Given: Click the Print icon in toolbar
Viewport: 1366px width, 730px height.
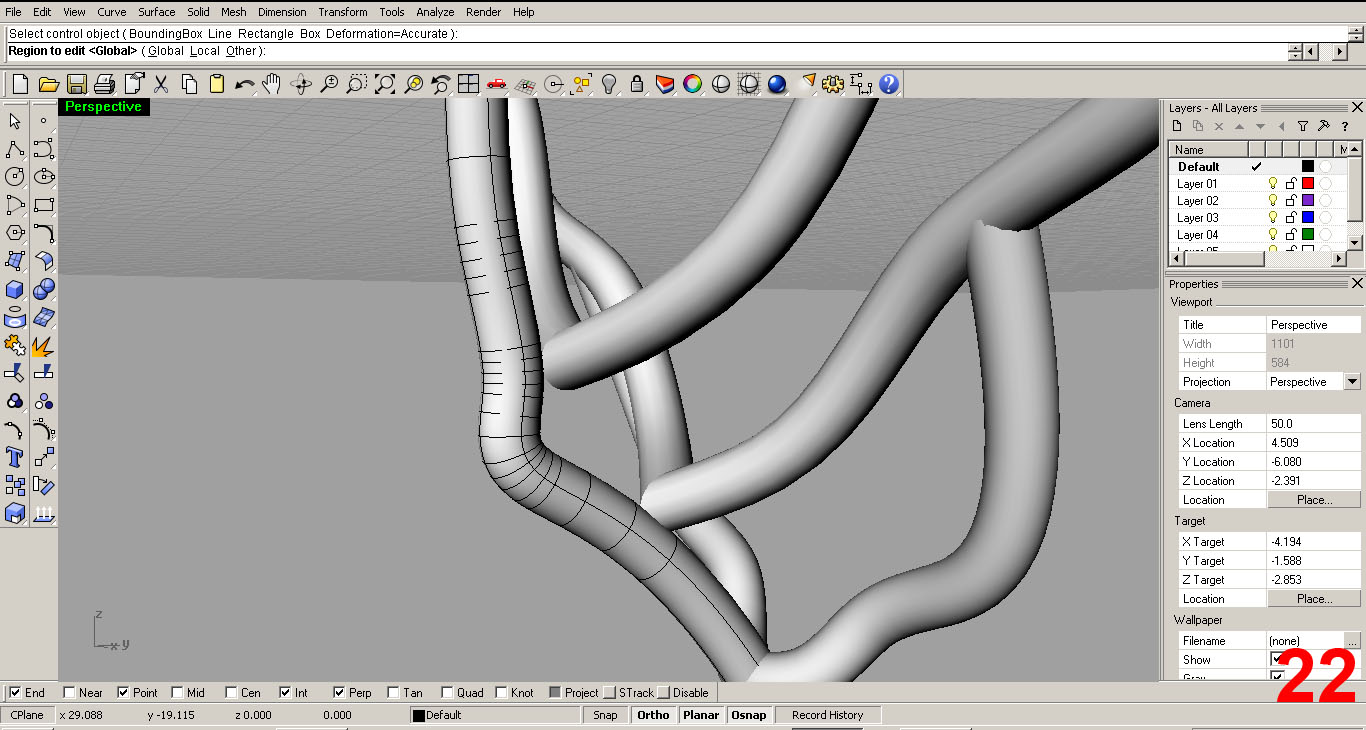Looking at the screenshot, I should coord(104,84).
